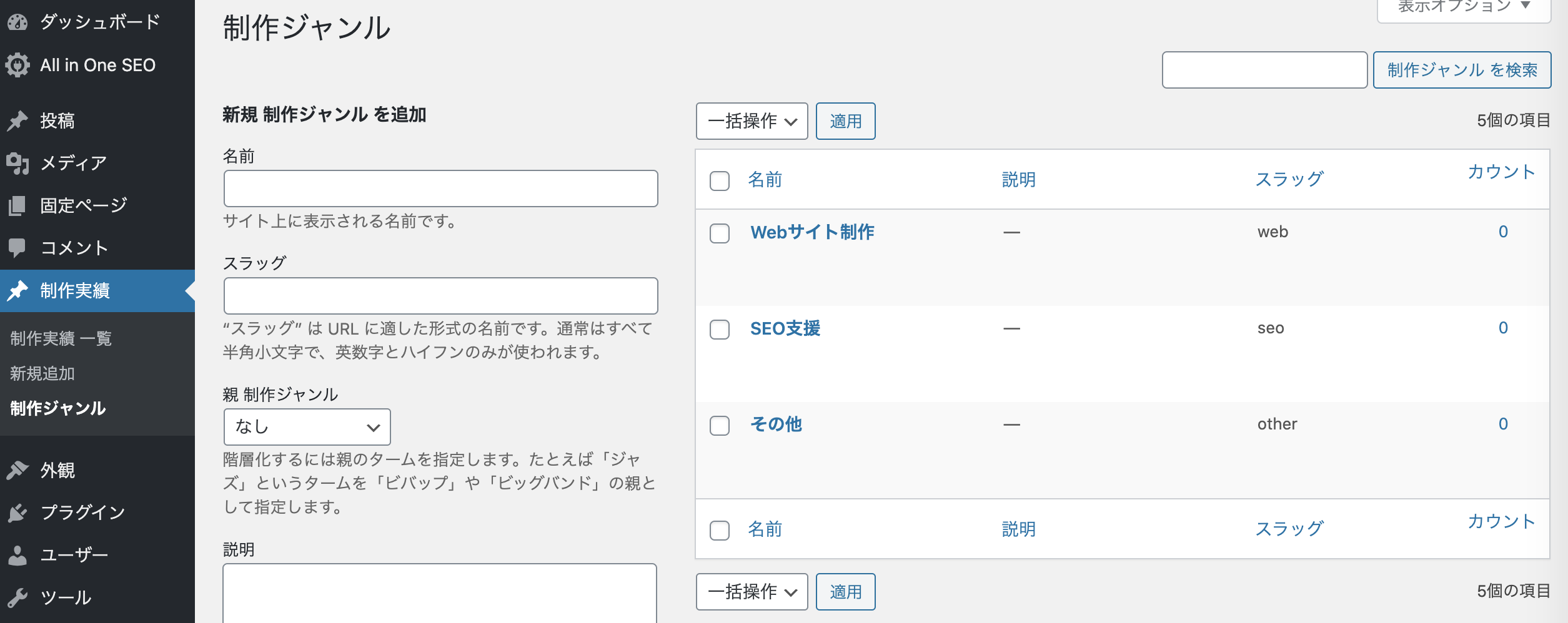Expand the 表示オプション screen options panel
Viewport: 1568px width, 623px height.
[x=1464, y=7]
